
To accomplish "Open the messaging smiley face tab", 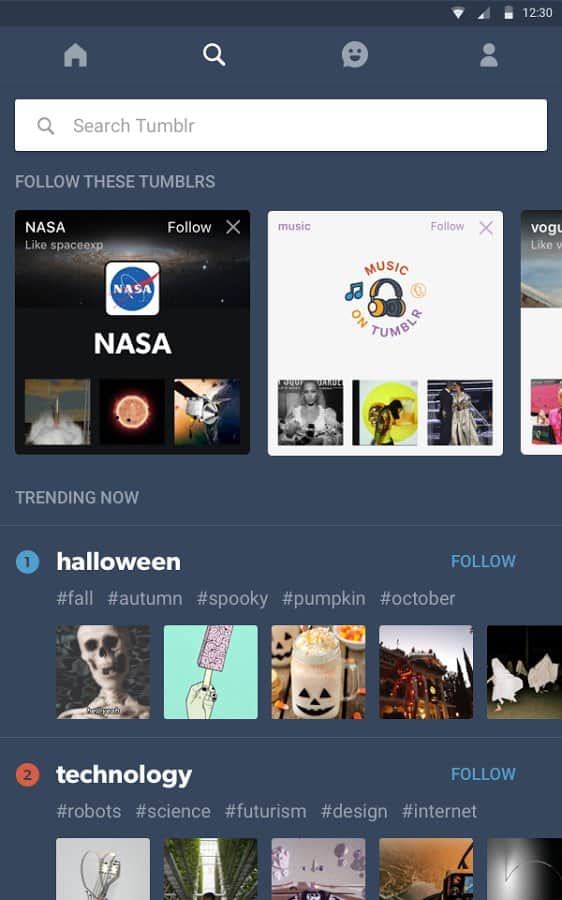I will 355,55.
